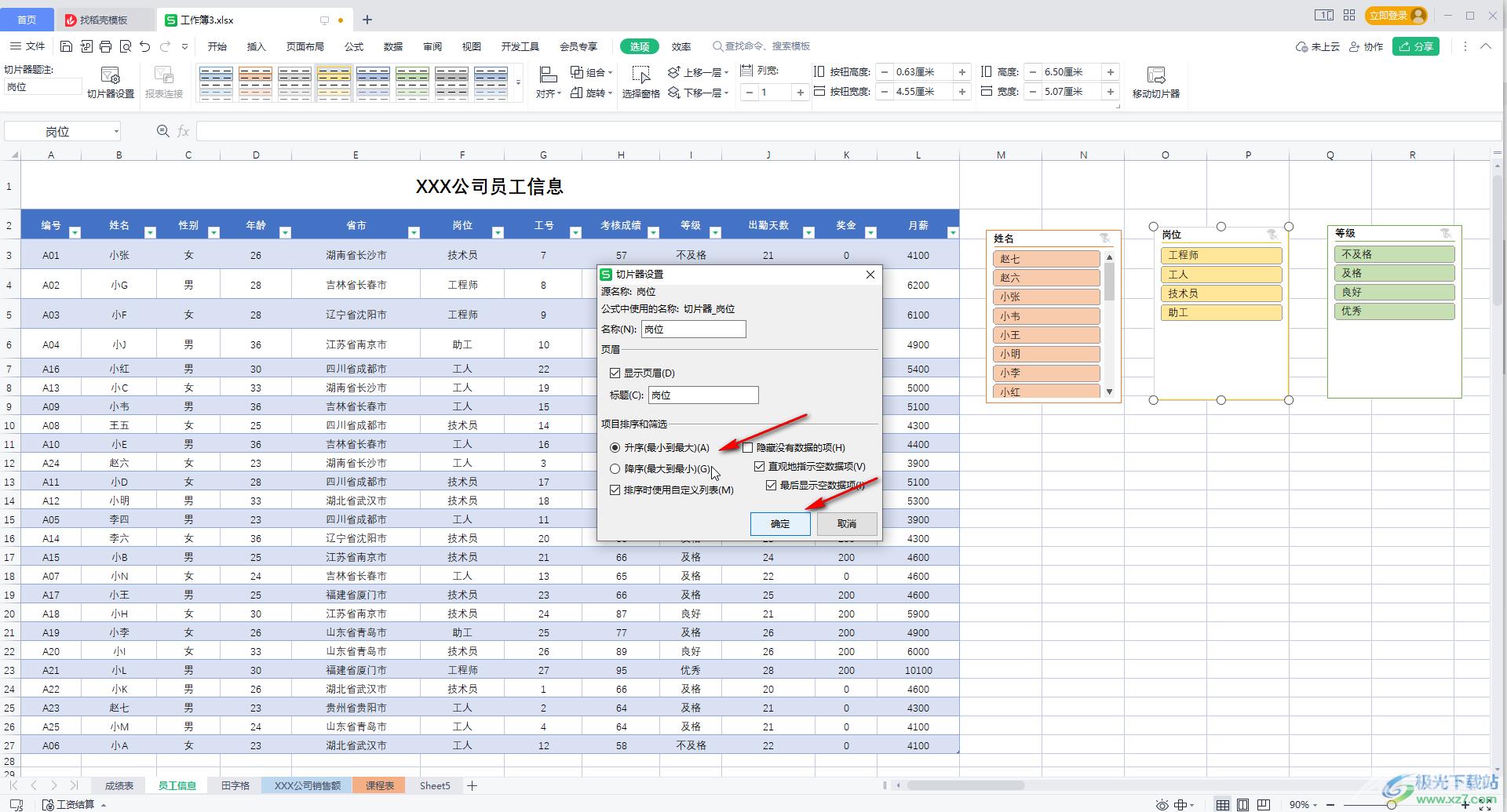Switch to 成绩表 sheet tab

point(119,785)
